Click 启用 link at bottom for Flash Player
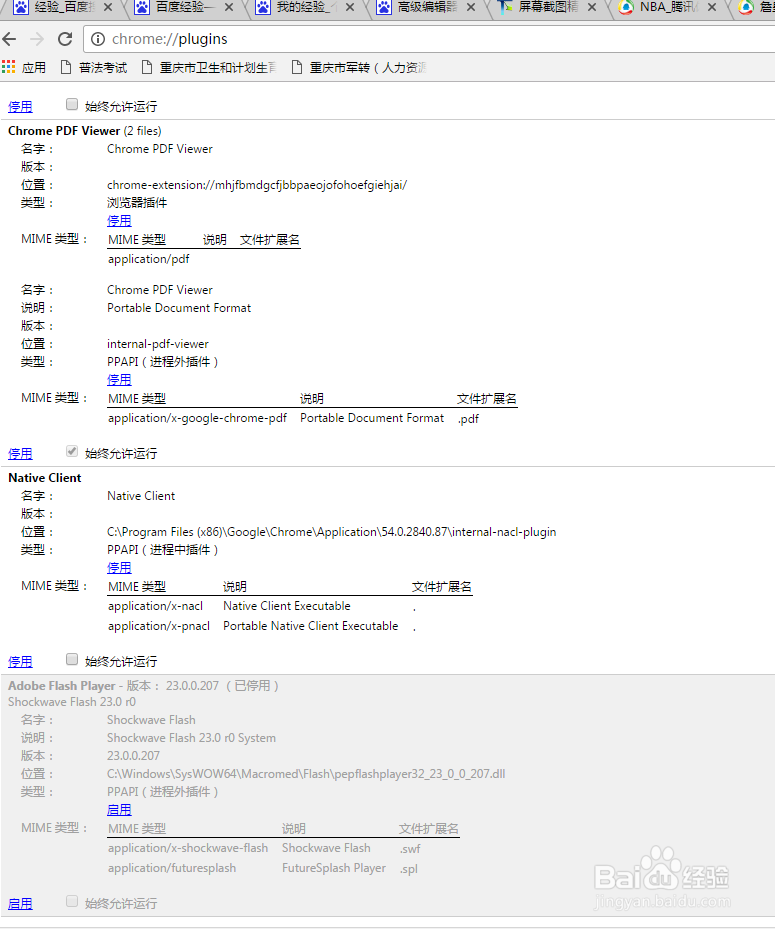775x929 pixels. [20, 904]
